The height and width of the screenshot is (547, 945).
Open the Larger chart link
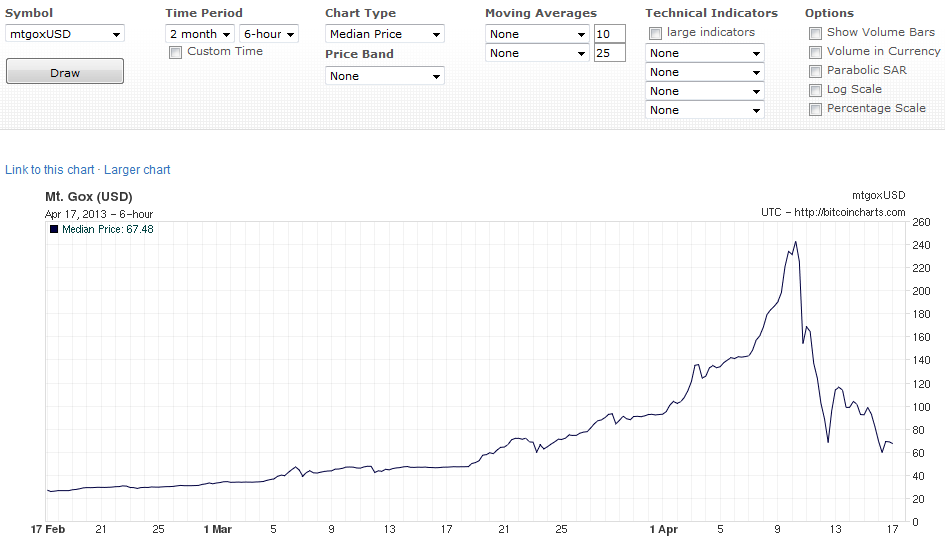(x=137, y=170)
